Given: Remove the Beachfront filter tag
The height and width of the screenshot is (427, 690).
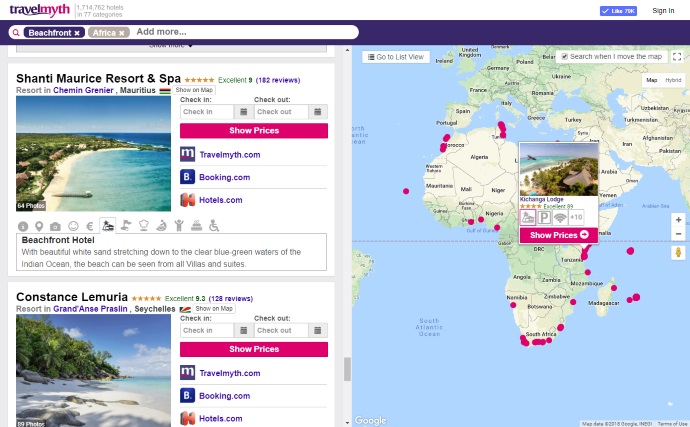Looking at the screenshot, I should (77, 33).
